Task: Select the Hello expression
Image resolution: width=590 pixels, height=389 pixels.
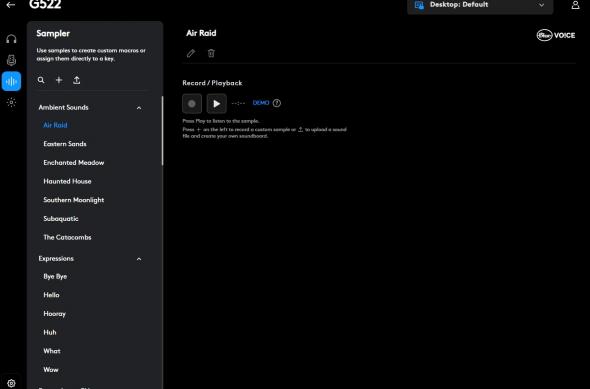Action: point(52,295)
